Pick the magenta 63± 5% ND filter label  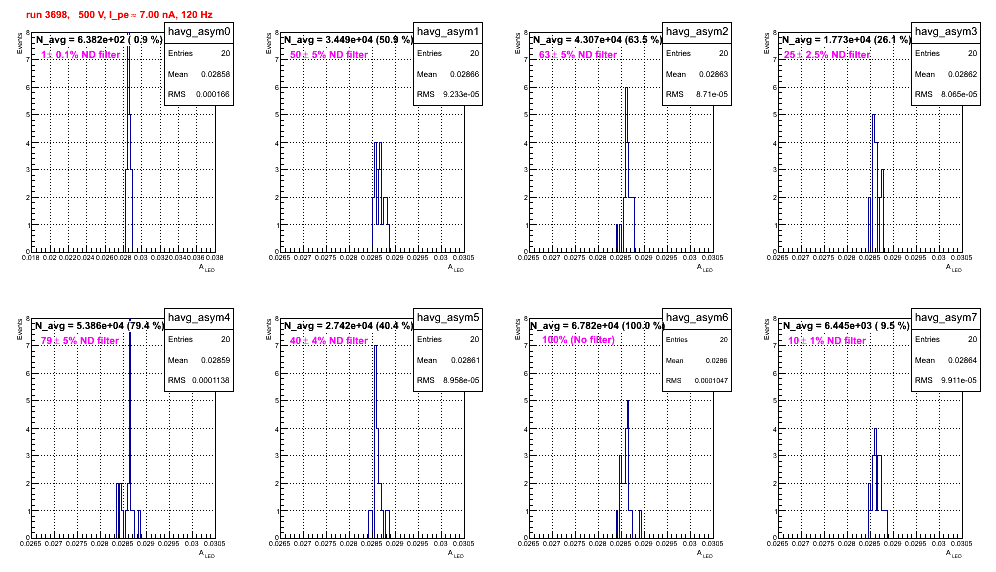(578, 55)
